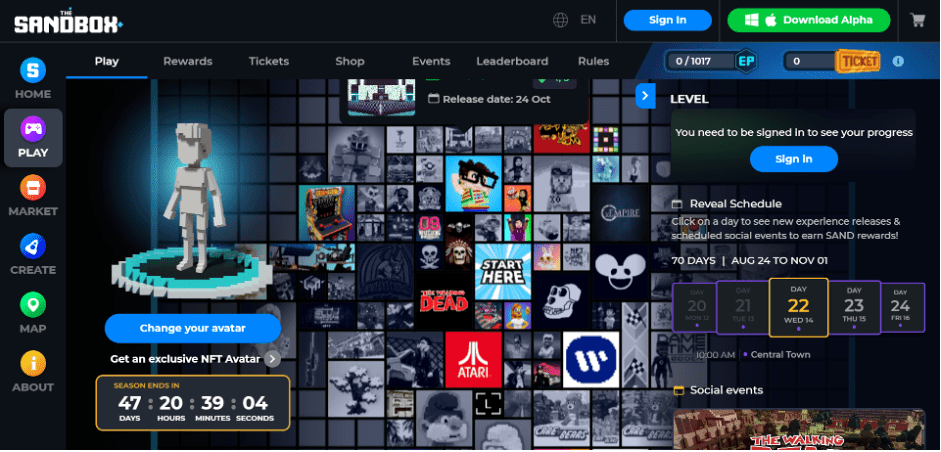The width and height of the screenshot is (941, 452).
Task: Click Get an exclusive NFT Avatar link
Action: pos(185,359)
